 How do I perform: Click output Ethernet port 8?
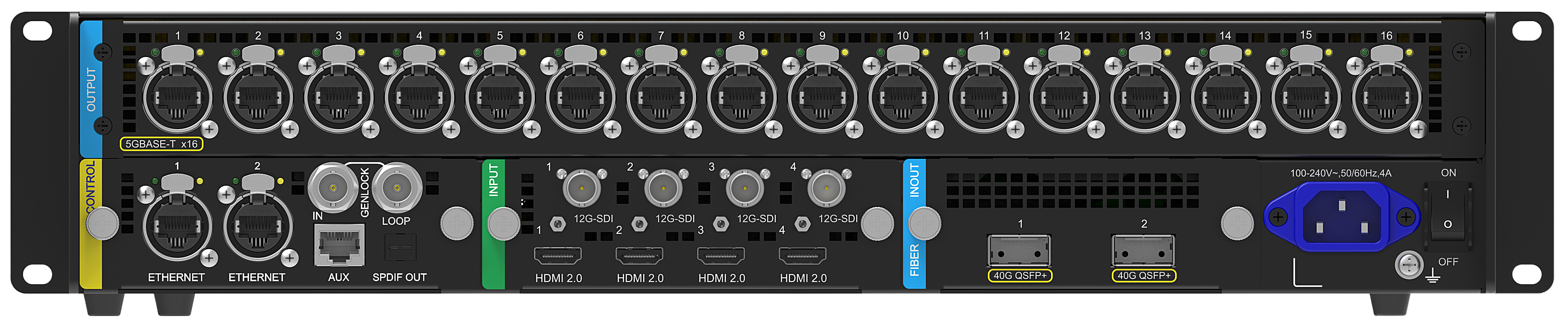741,97
